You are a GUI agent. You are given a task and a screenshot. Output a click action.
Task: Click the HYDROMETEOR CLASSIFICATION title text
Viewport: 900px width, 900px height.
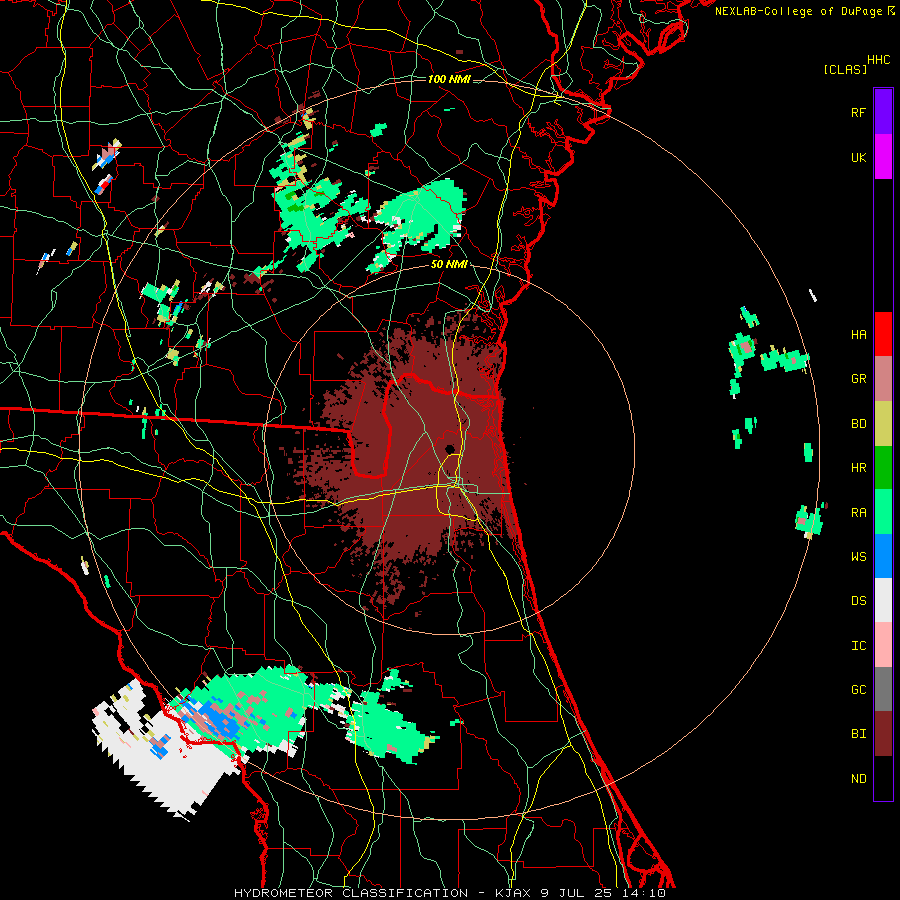coord(351,893)
